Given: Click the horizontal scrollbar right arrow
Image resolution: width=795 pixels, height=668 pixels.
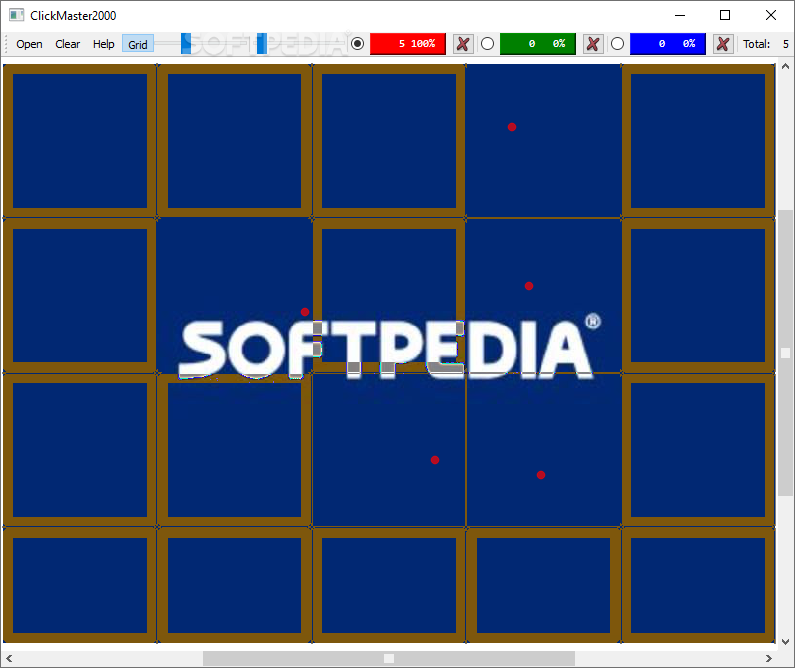Looking at the screenshot, I should point(769,658).
